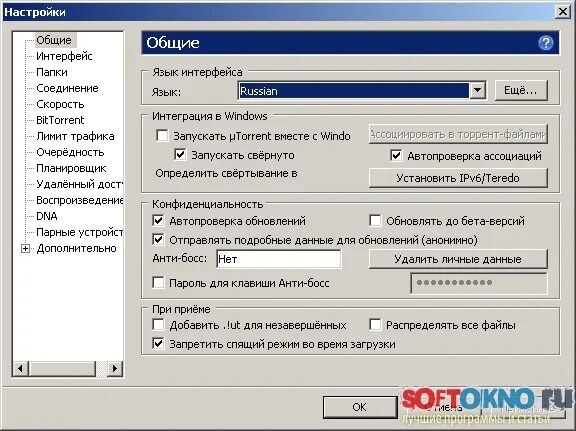
Task: Open BitTorrent settings category
Action: pos(60,120)
